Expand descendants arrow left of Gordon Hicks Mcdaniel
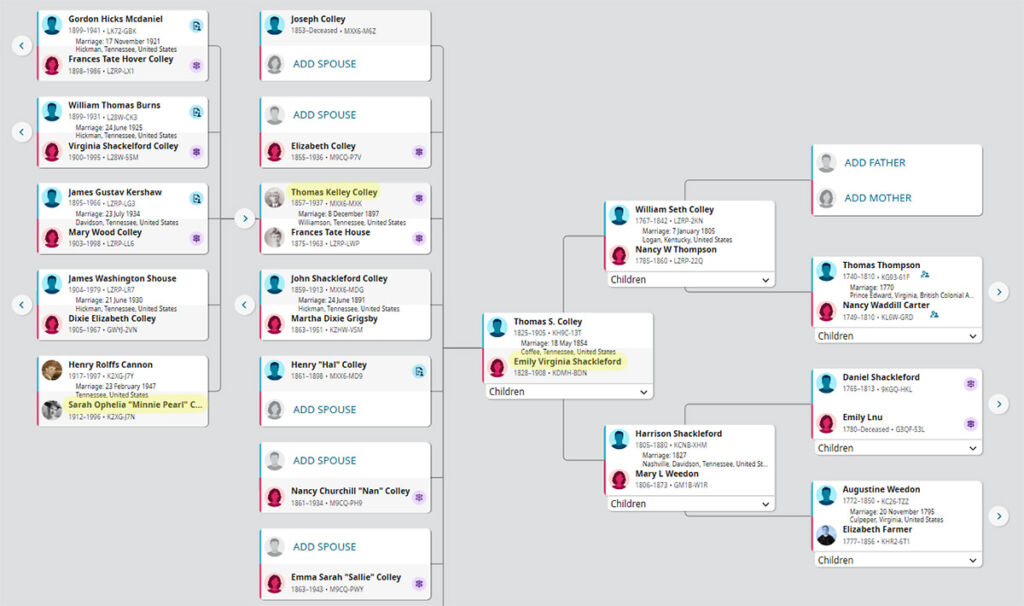The image size is (1024, 606). coord(22,46)
